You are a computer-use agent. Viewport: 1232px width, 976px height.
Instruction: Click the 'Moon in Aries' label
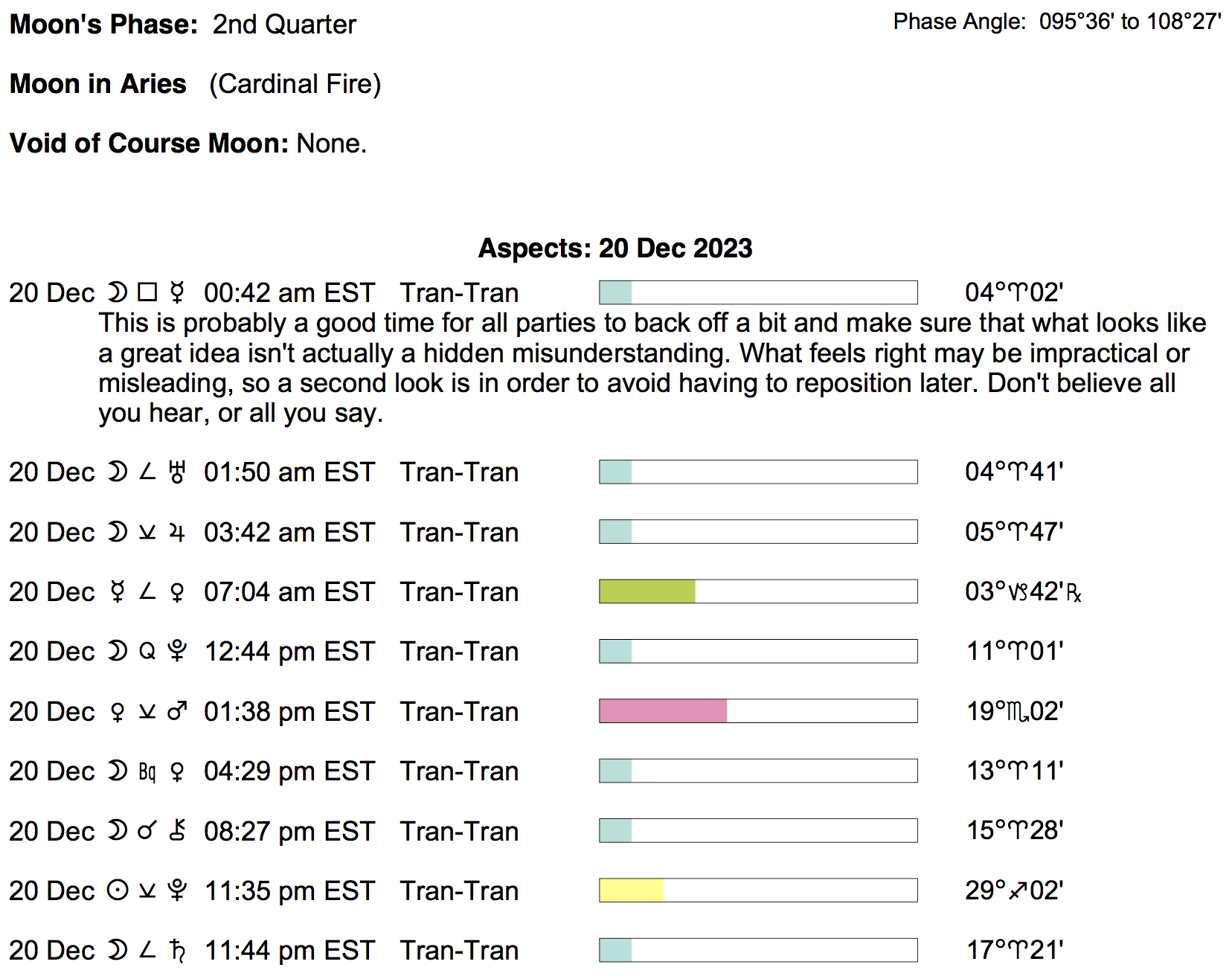coord(98,84)
